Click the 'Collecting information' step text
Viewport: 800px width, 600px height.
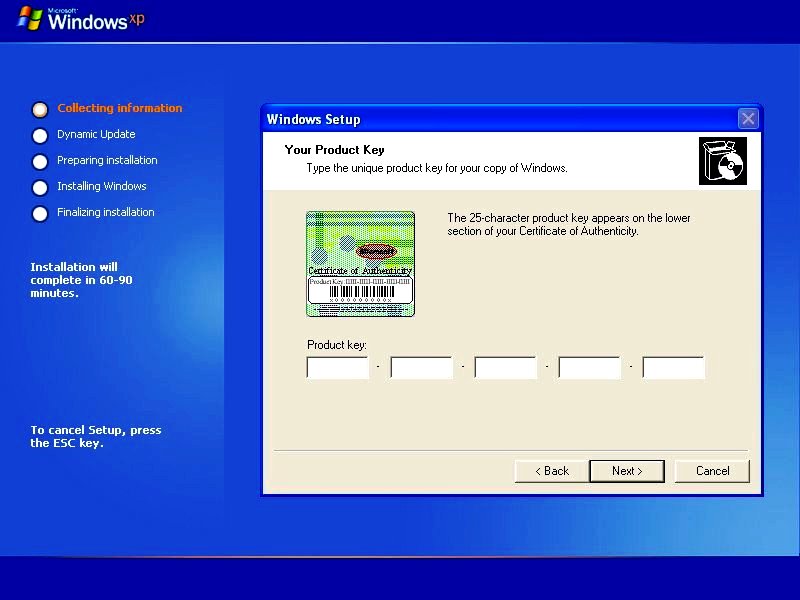coord(119,108)
